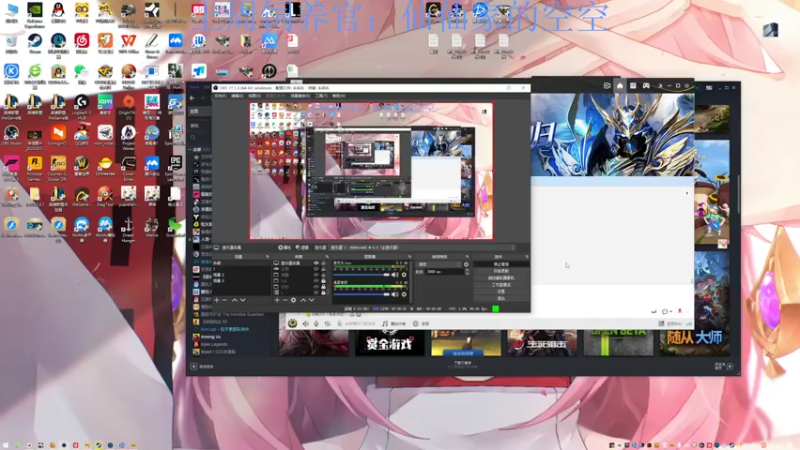Select Apex Legends in Steam library

(x=214, y=344)
